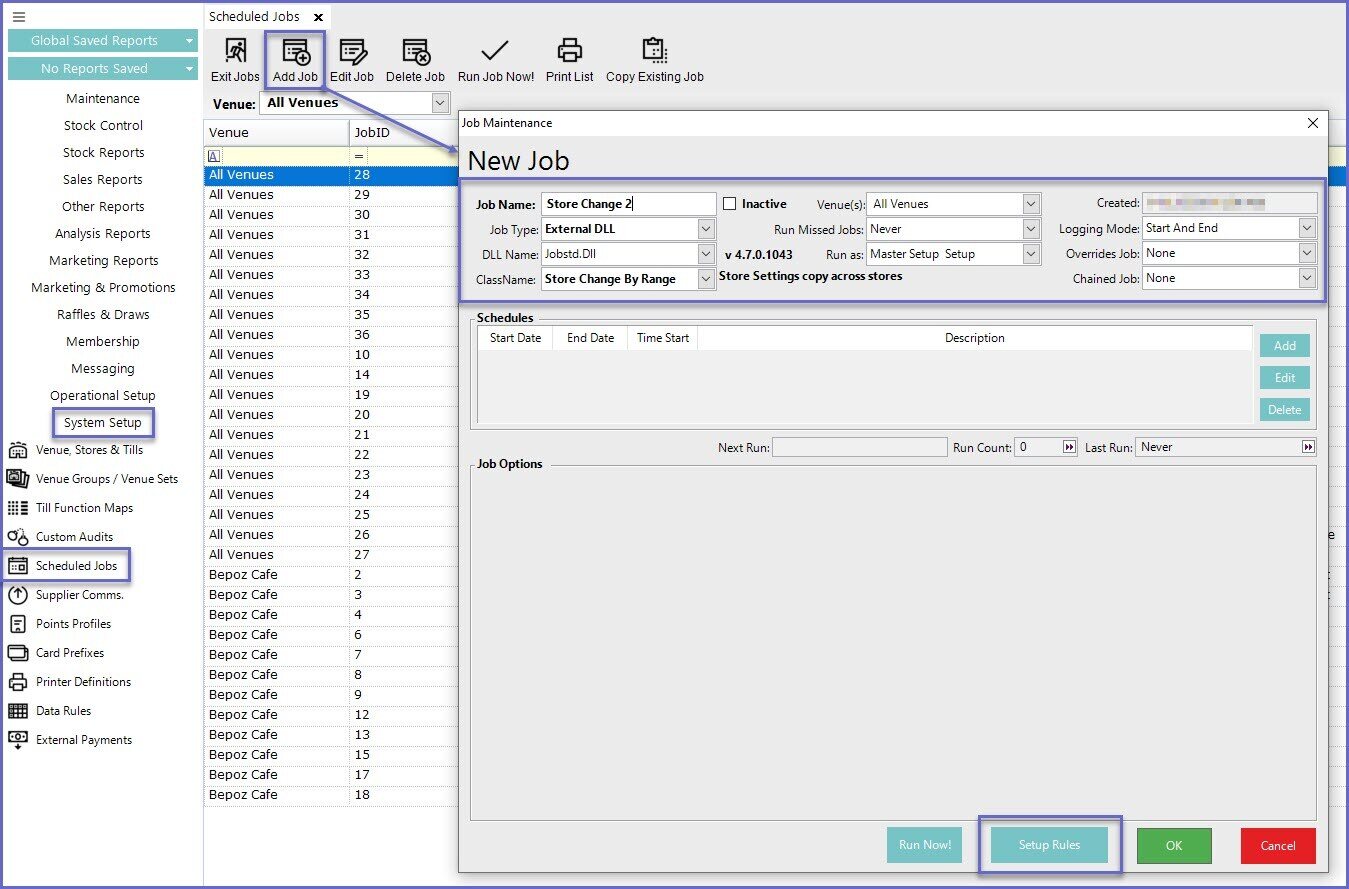Viewport: 1349px width, 889px height.
Task: Open the Logging Mode dropdown
Action: [1306, 228]
